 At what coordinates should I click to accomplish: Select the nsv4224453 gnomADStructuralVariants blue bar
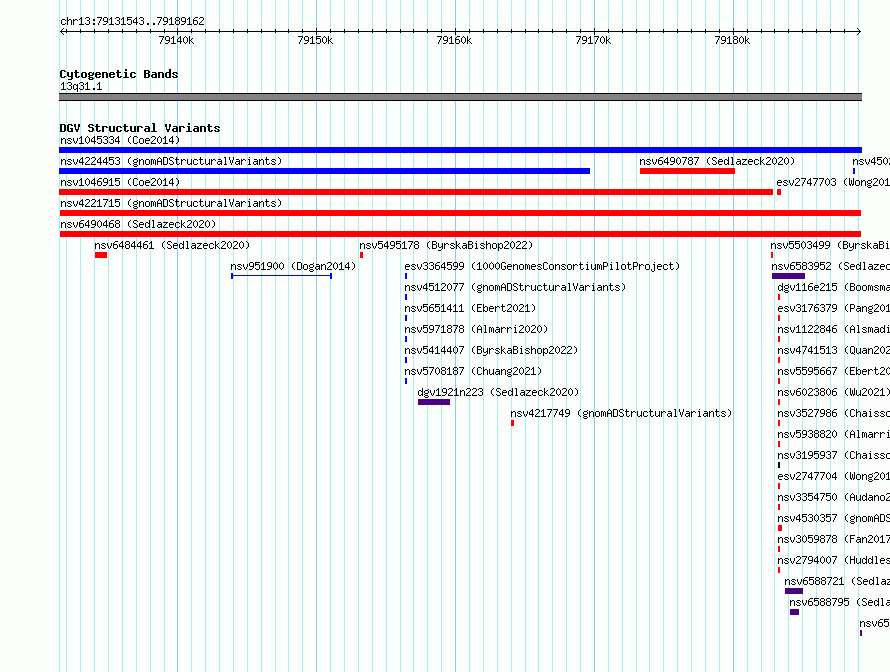click(325, 171)
